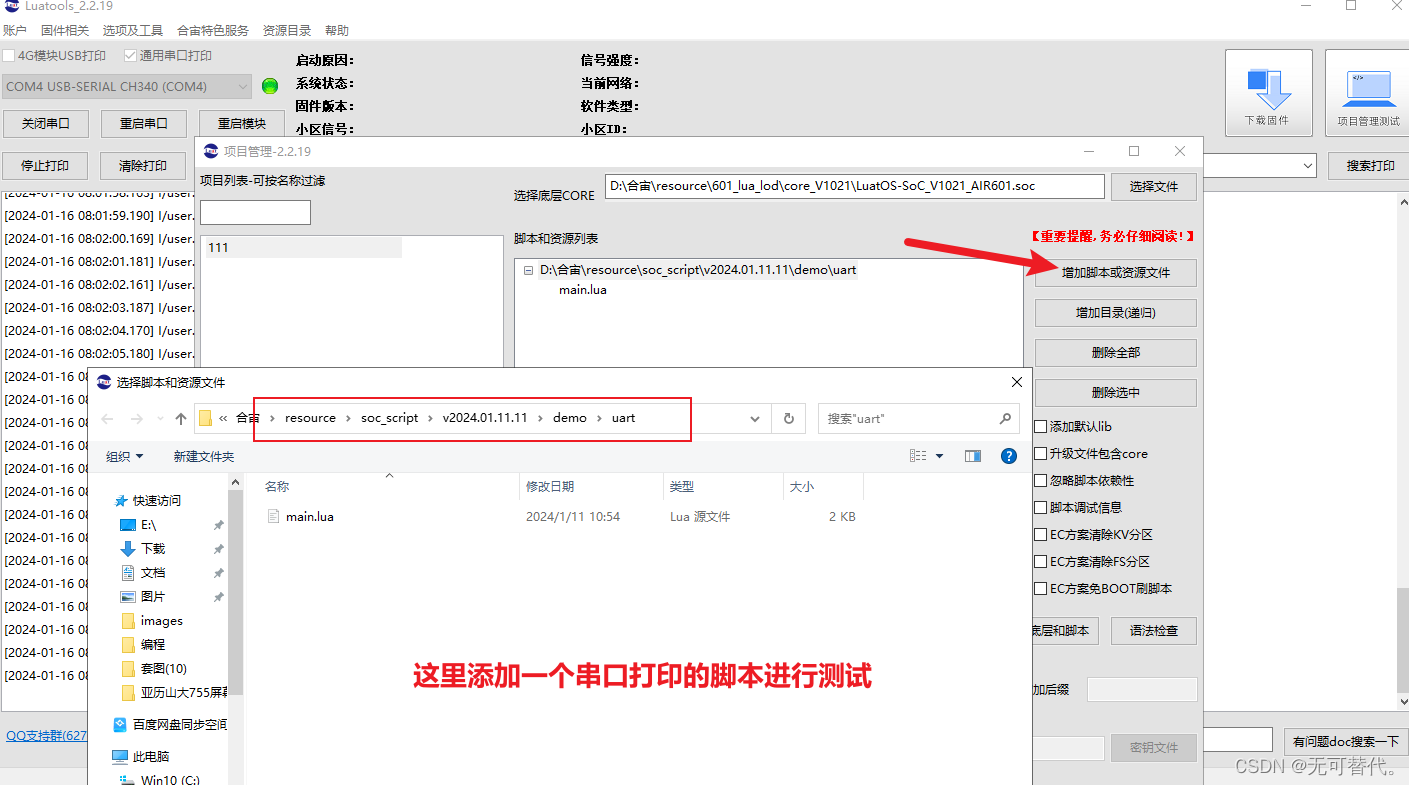Go forward in file dialog
The height and width of the screenshot is (785, 1409).
tap(138, 419)
